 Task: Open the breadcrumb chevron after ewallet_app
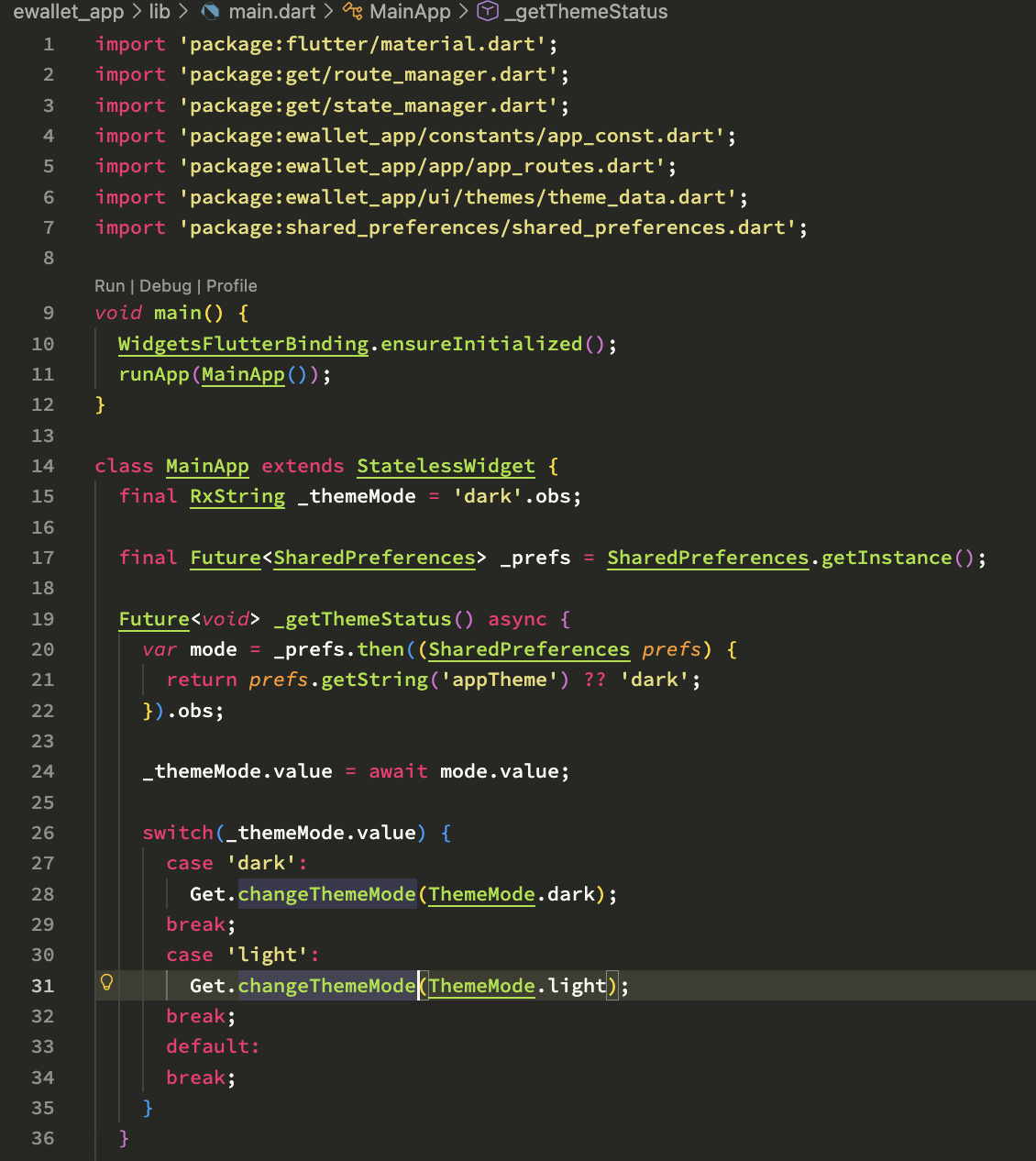[x=136, y=12]
